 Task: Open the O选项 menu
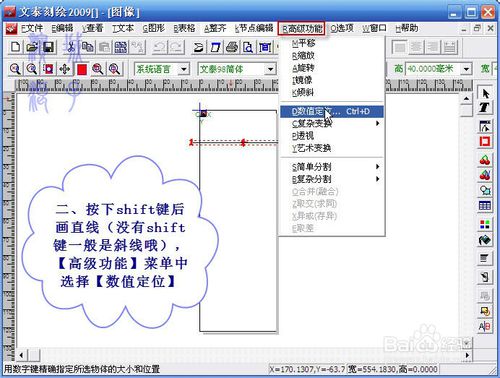pos(342,28)
